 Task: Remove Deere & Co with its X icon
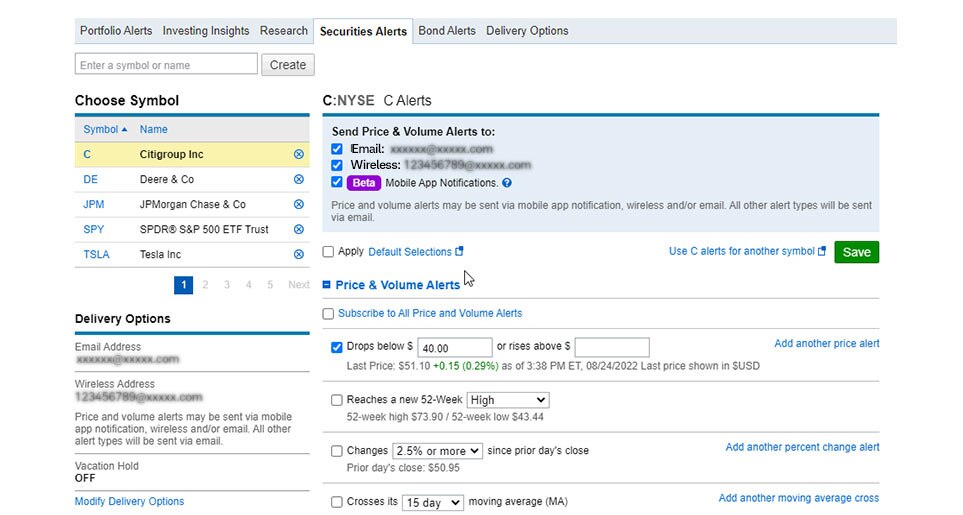tap(298, 180)
